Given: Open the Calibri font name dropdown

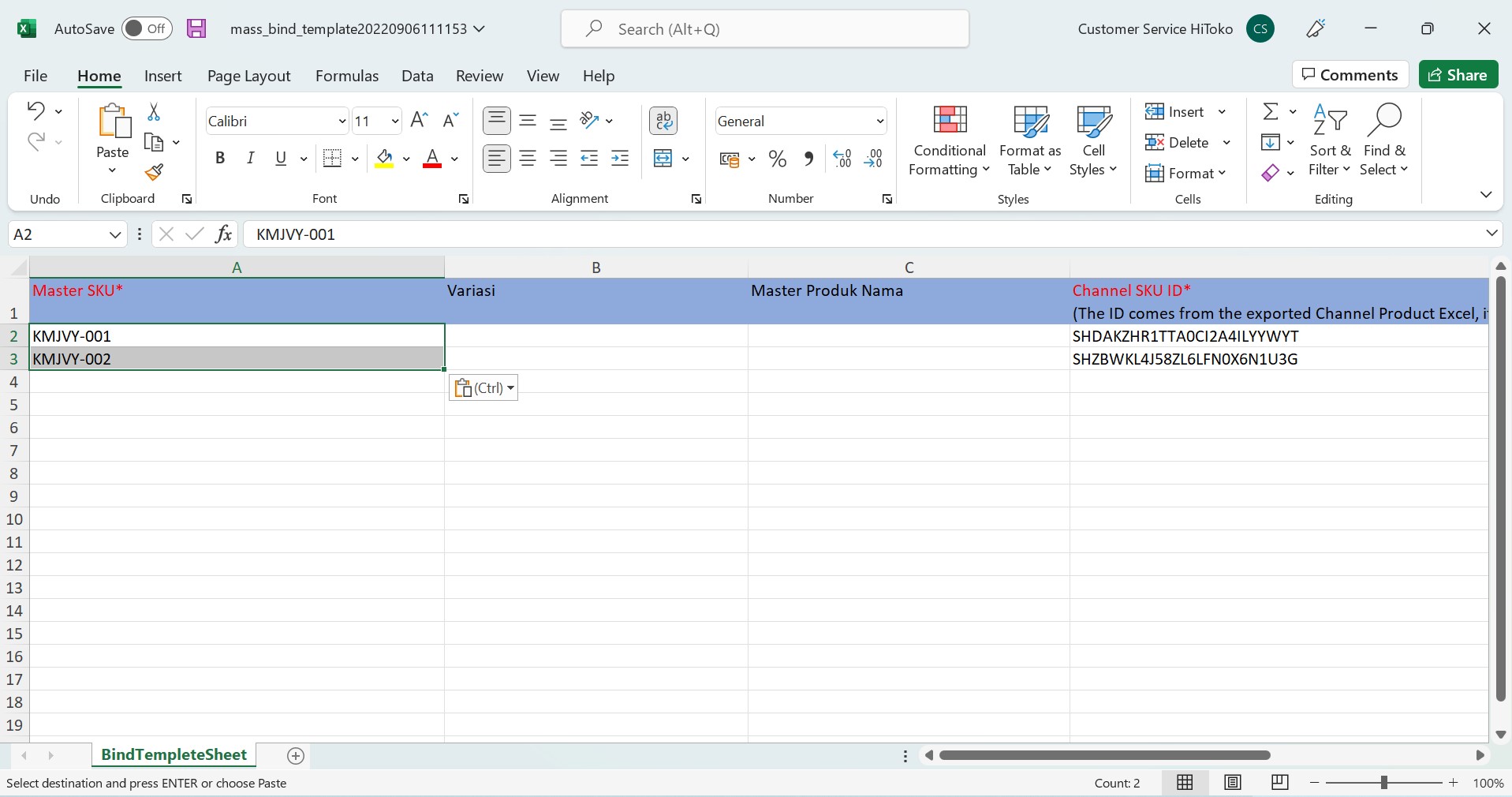Looking at the screenshot, I should pos(342,122).
